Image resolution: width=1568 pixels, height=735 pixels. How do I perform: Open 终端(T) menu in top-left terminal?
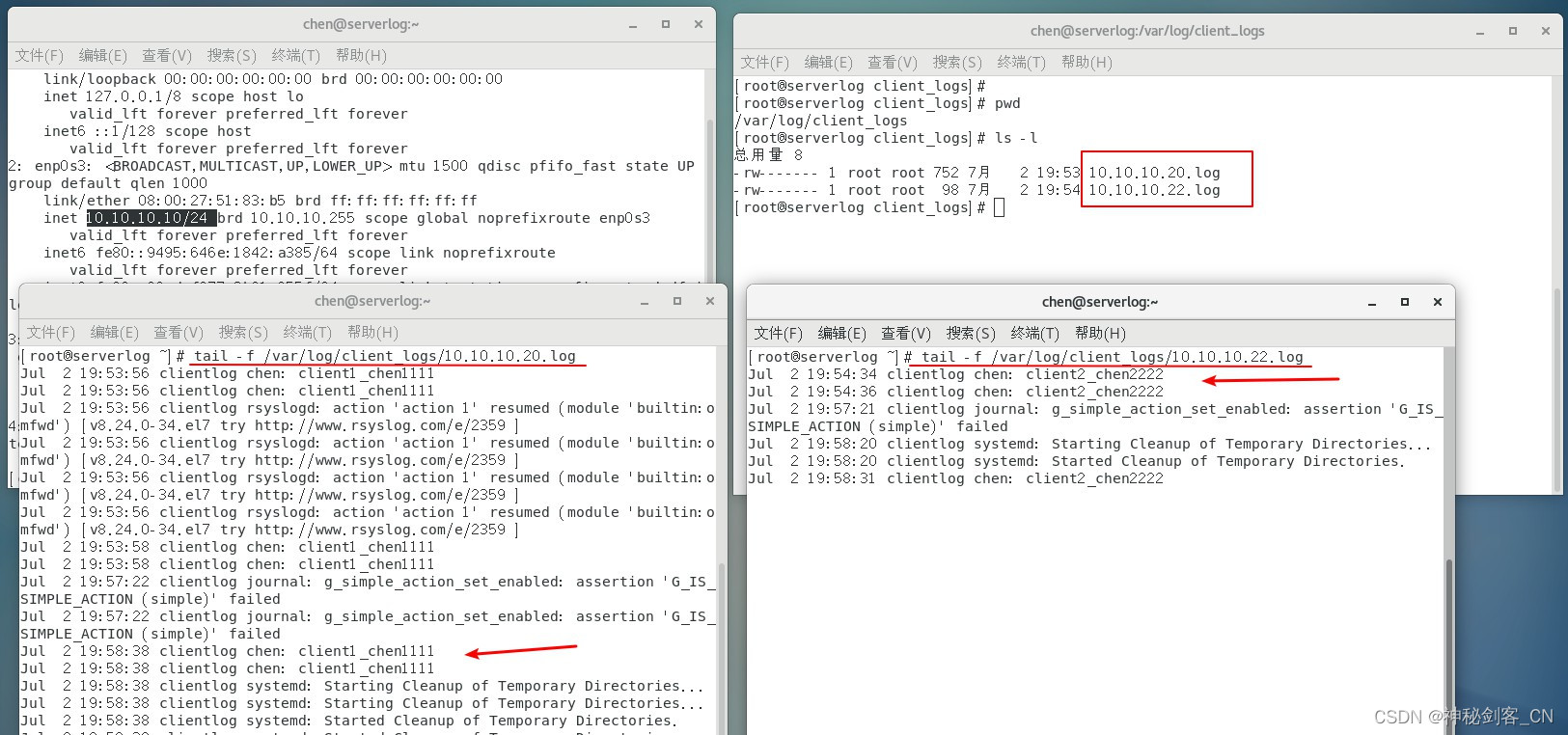[296, 55]
